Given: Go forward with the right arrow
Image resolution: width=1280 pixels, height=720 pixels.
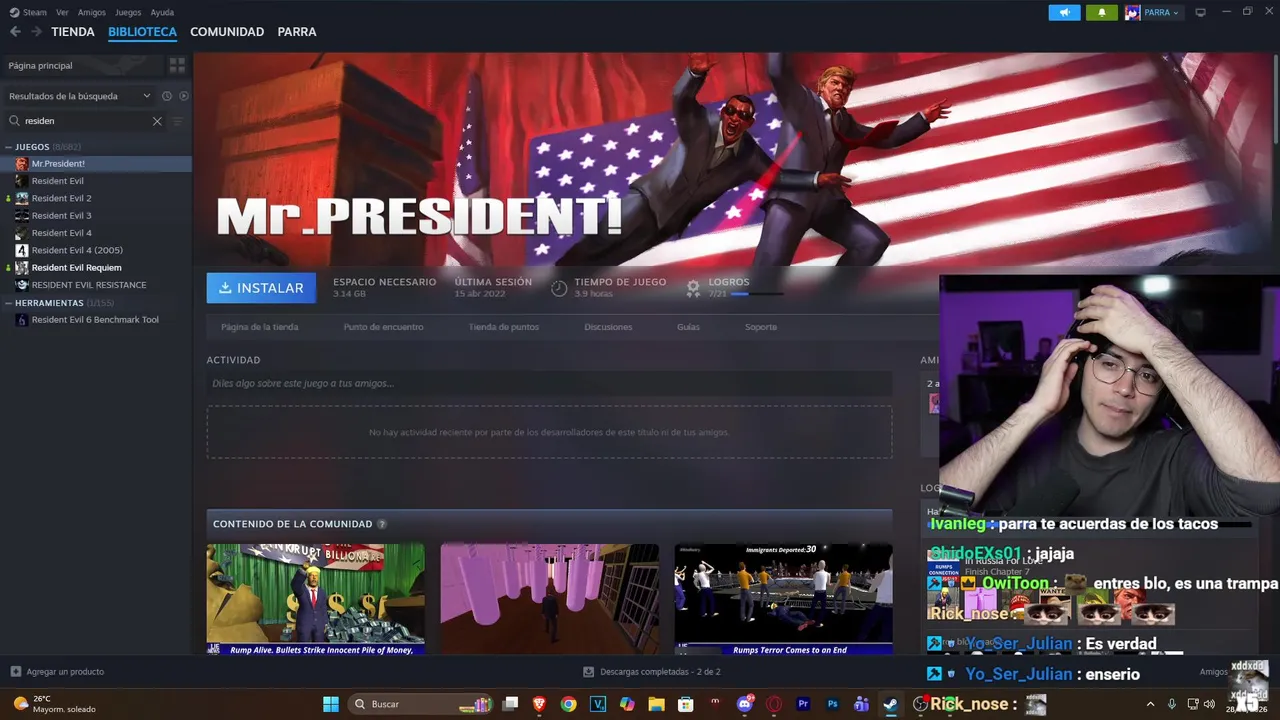Looking at the screenshot, I should (36, 32).
